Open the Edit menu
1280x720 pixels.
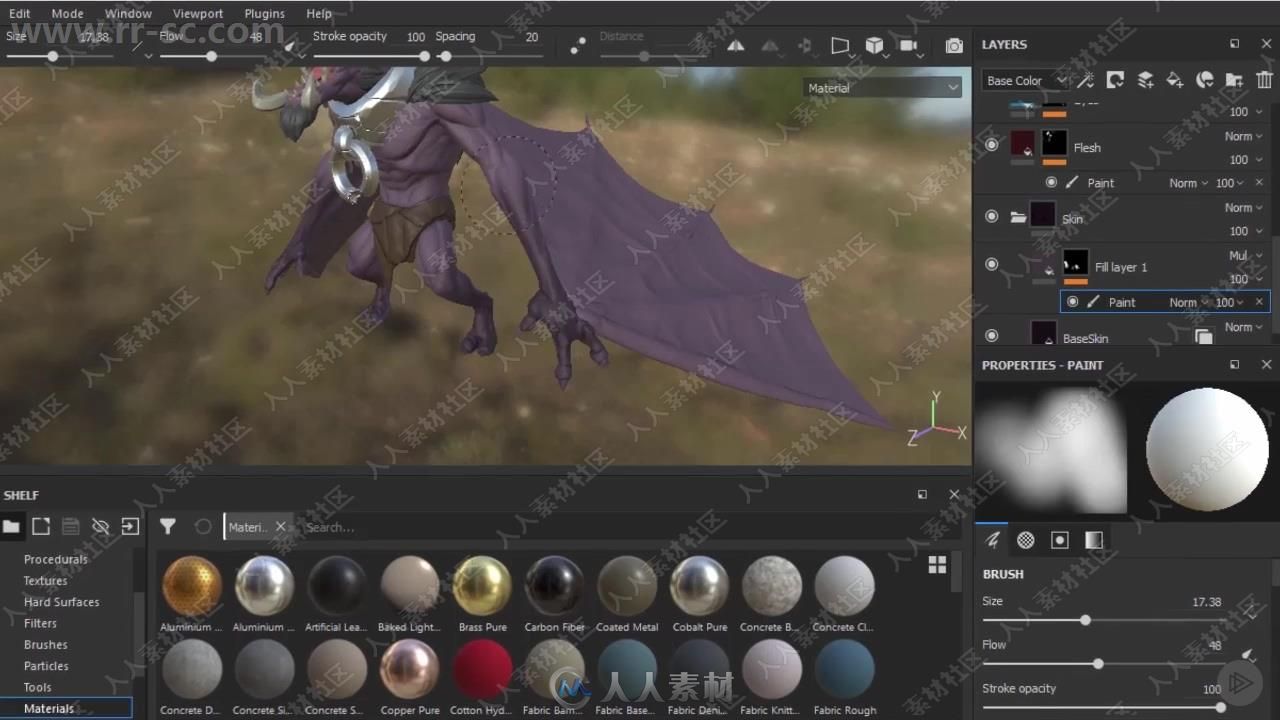[x=19, y=13]
